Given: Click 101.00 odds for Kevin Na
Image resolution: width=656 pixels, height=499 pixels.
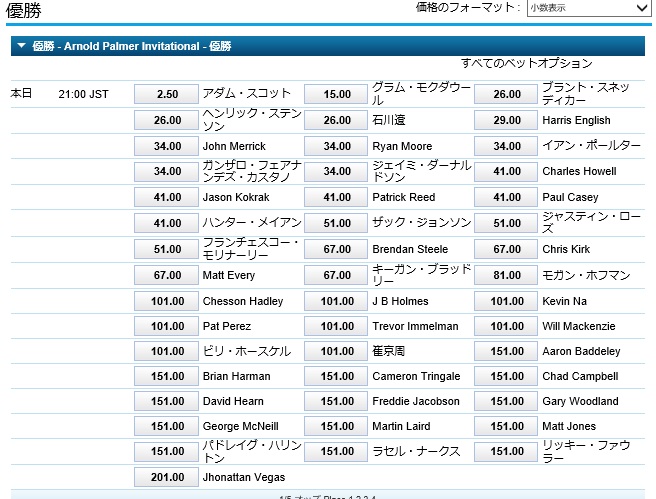Looking at the screenshot, I should (x=506, y=301).
